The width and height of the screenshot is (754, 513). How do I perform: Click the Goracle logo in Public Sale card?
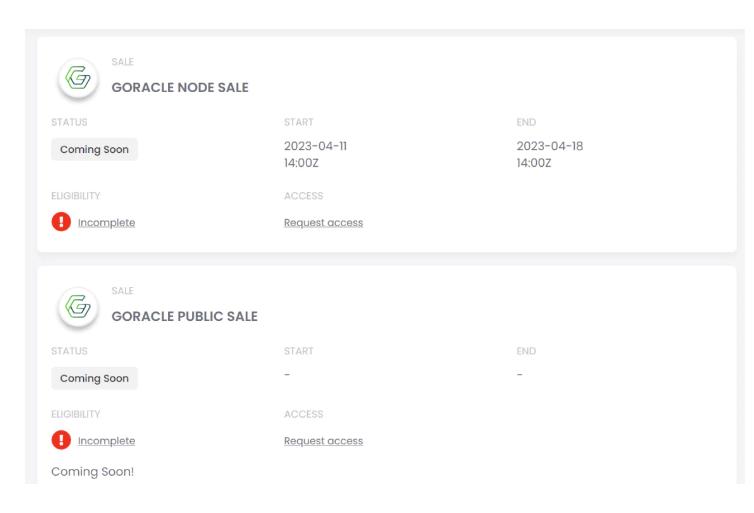[x=78, y=307]
